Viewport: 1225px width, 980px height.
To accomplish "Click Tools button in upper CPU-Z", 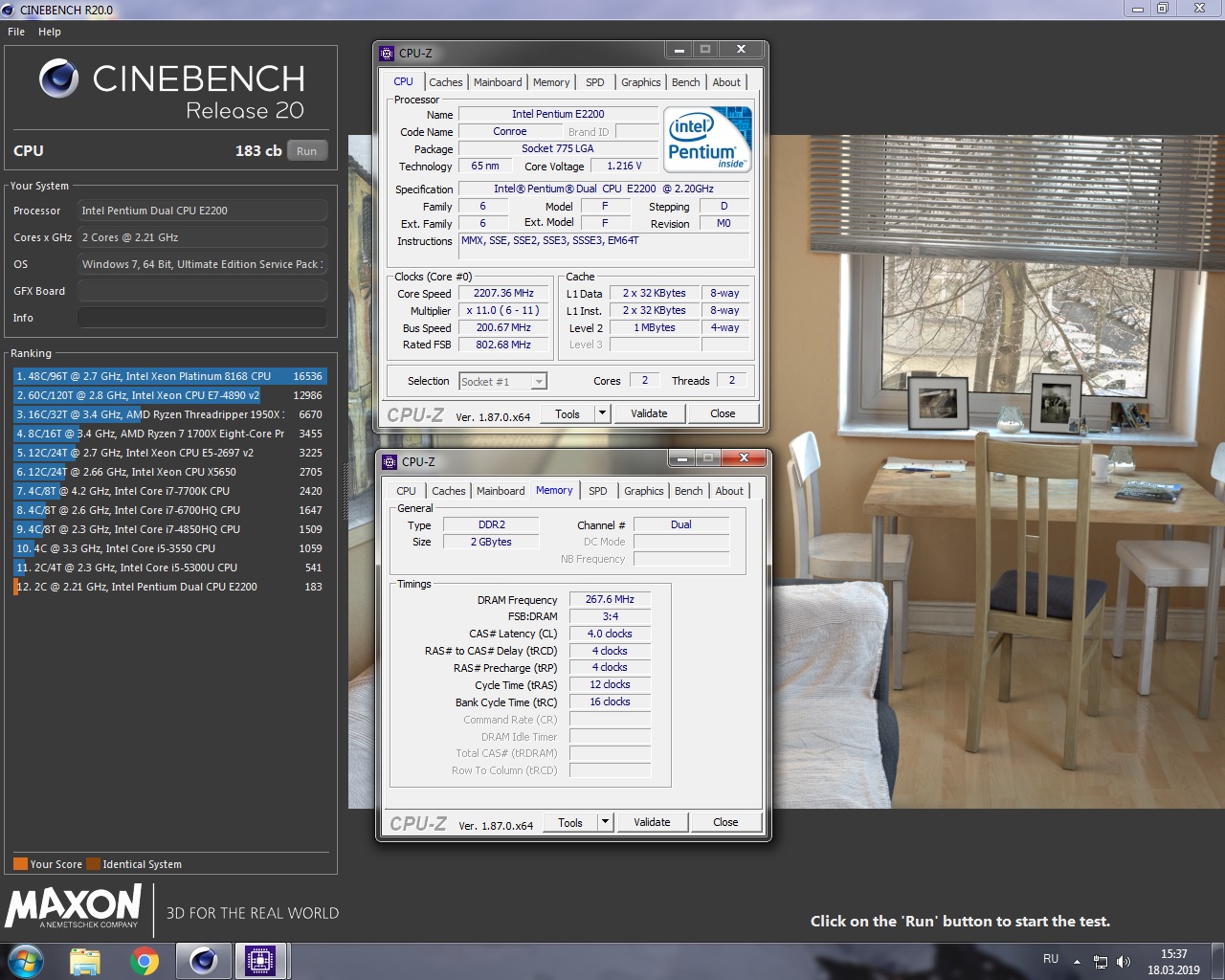I will click(568, 413).
